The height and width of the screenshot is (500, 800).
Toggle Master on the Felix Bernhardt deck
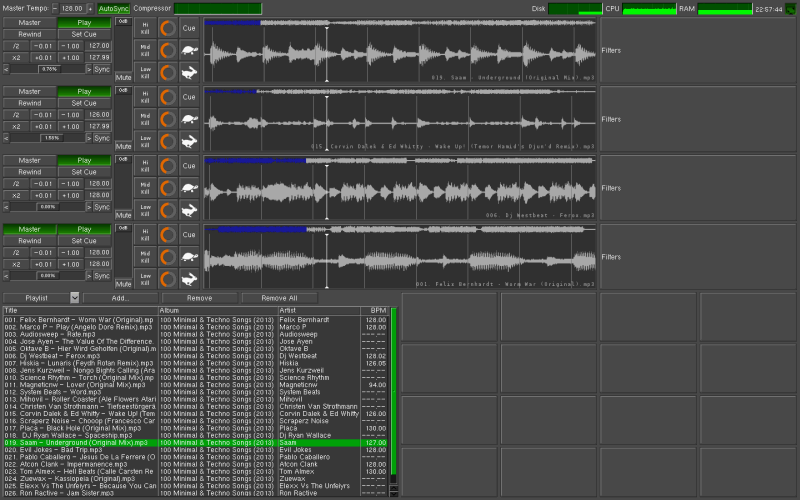(x=30, y=229)
